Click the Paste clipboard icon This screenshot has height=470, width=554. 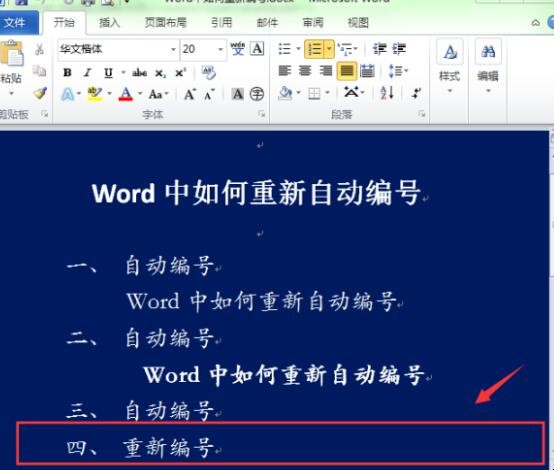pyautogui.click(x=11, y=53)
